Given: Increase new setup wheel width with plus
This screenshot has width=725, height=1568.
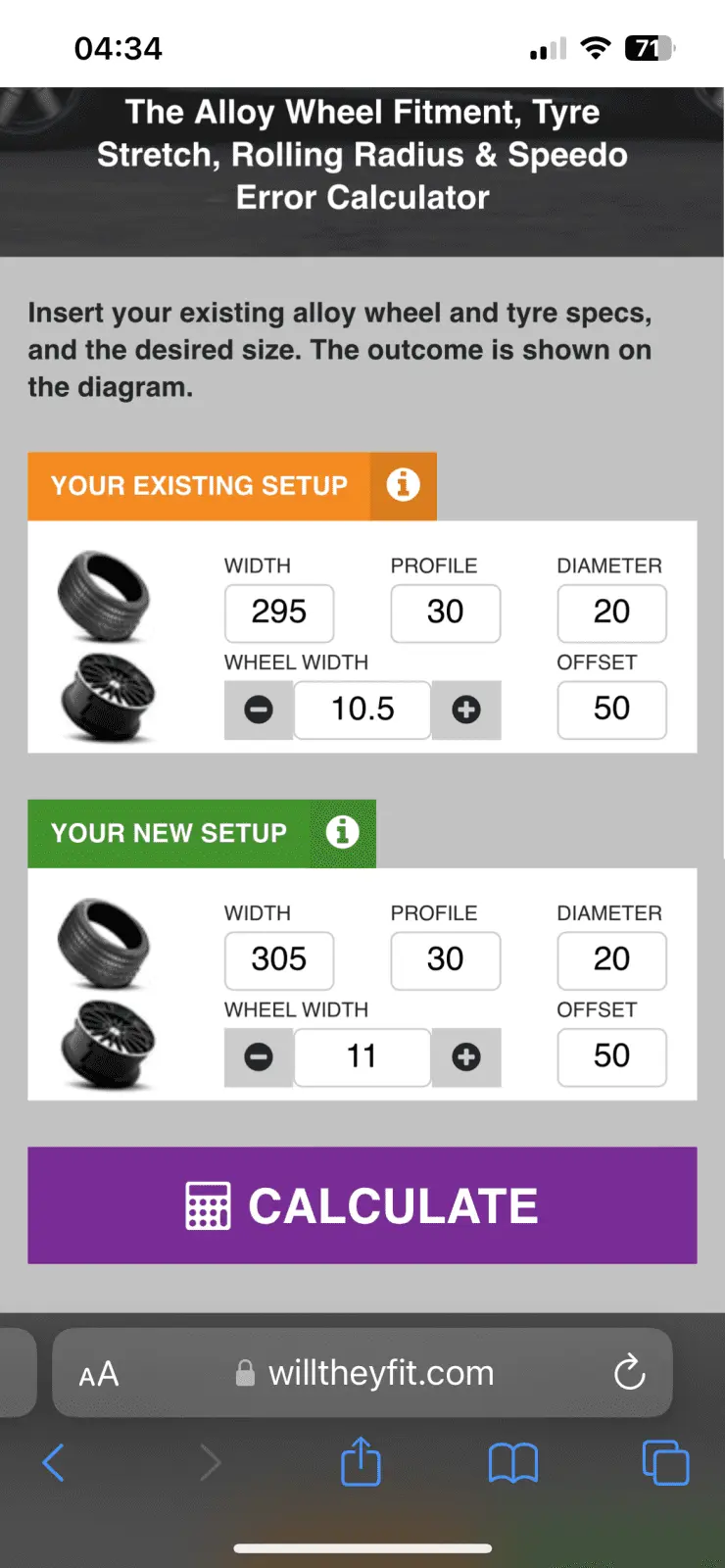Looking at the screenshot, I should point(466,1056).
